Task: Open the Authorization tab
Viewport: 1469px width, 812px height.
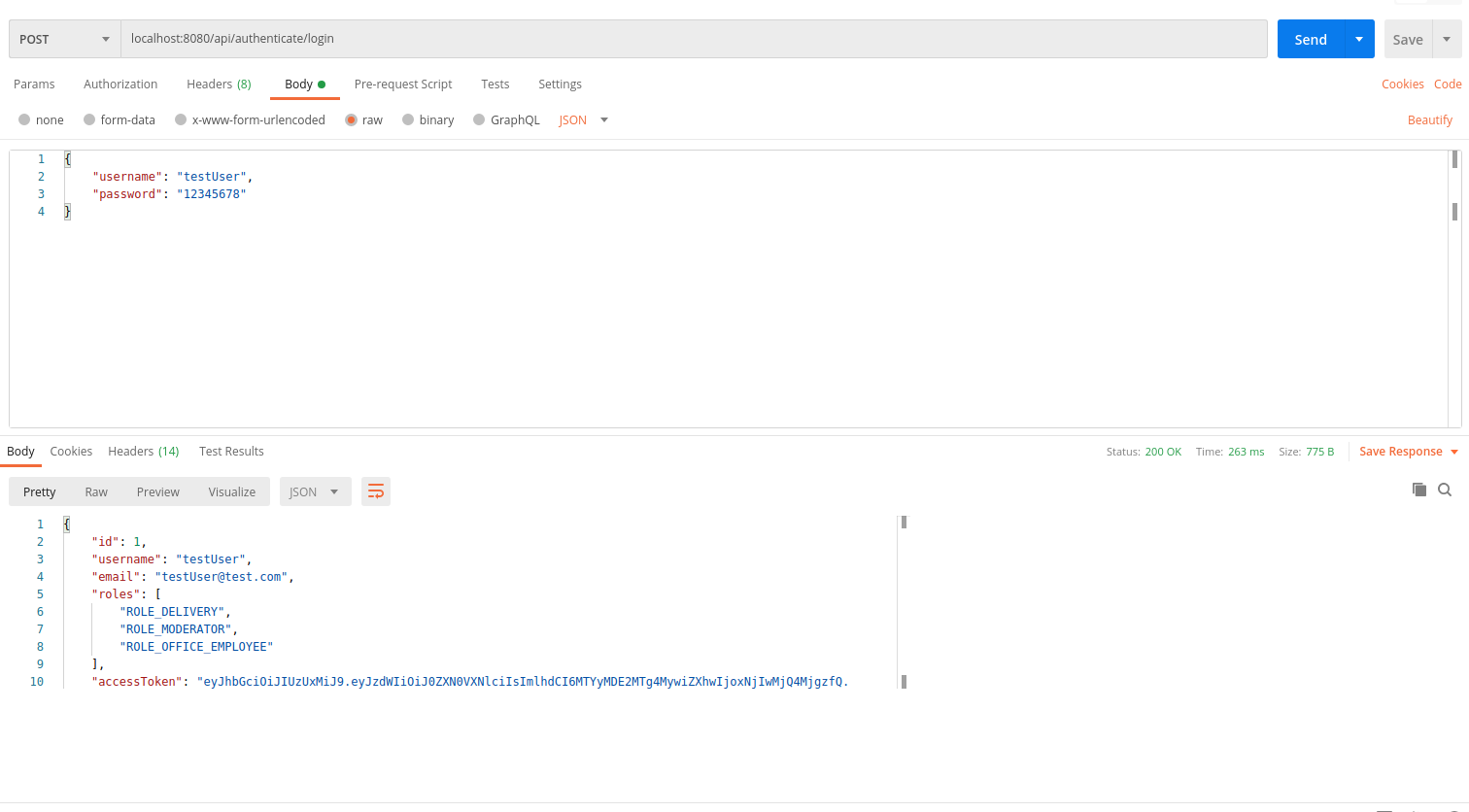Action: [x=120, y=85]
